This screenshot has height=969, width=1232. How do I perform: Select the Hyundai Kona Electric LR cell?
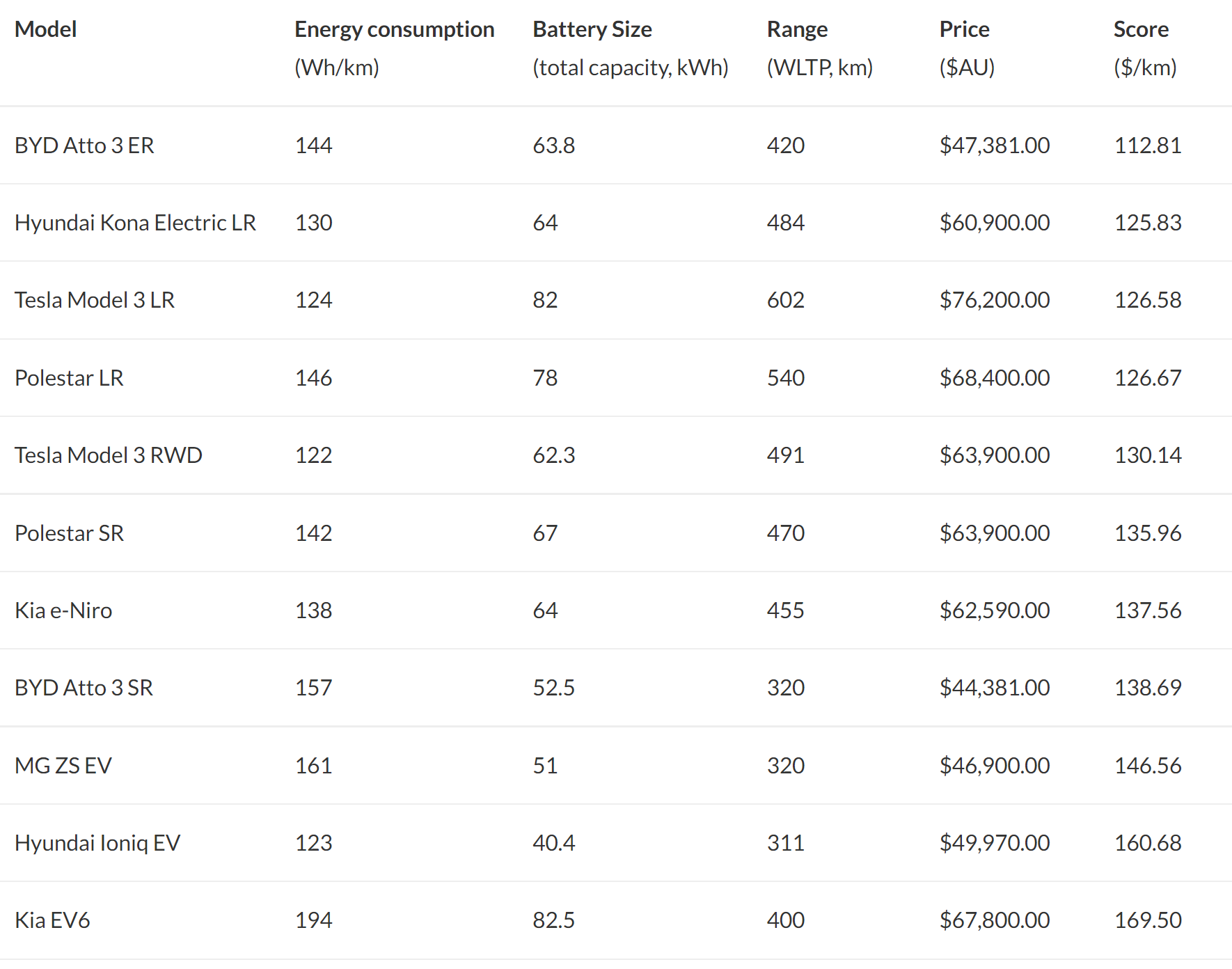(135, 223)
